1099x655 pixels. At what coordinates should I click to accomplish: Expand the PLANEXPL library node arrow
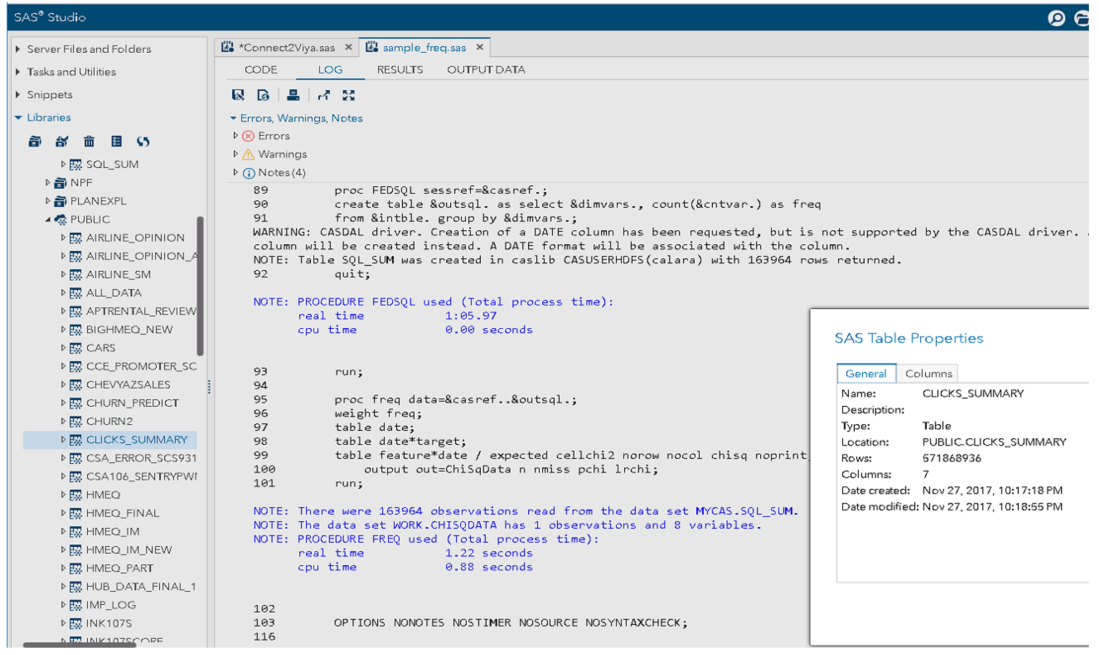[x=48, y=201]
